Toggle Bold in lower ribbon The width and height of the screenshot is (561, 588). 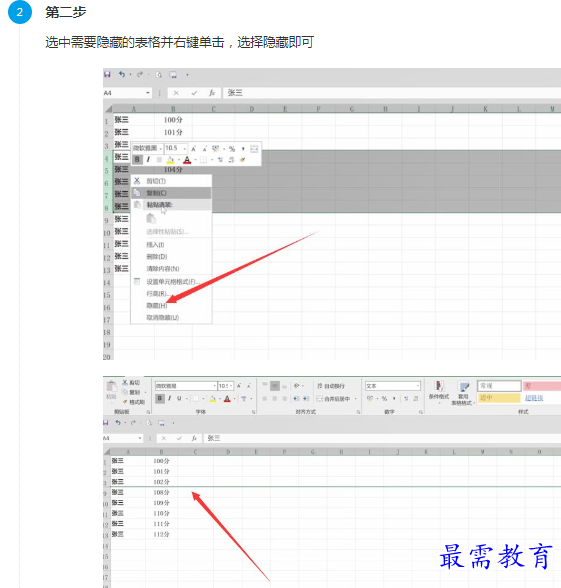coord(160,398)
